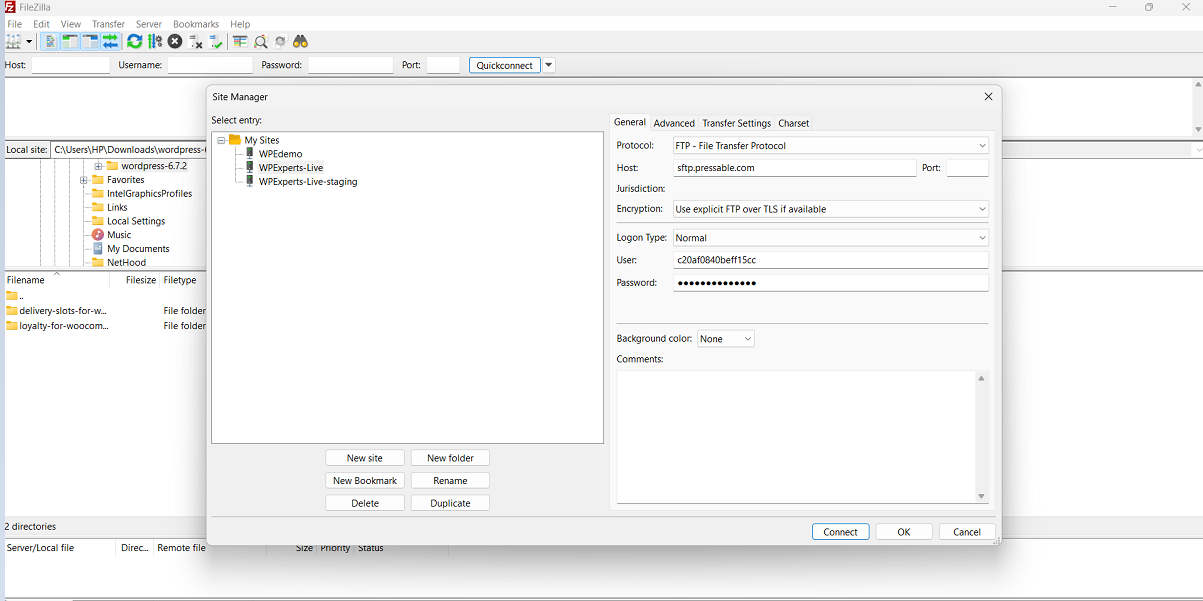1203x601 pixels.
Task: Open the Background color selector
Action: 725,338
